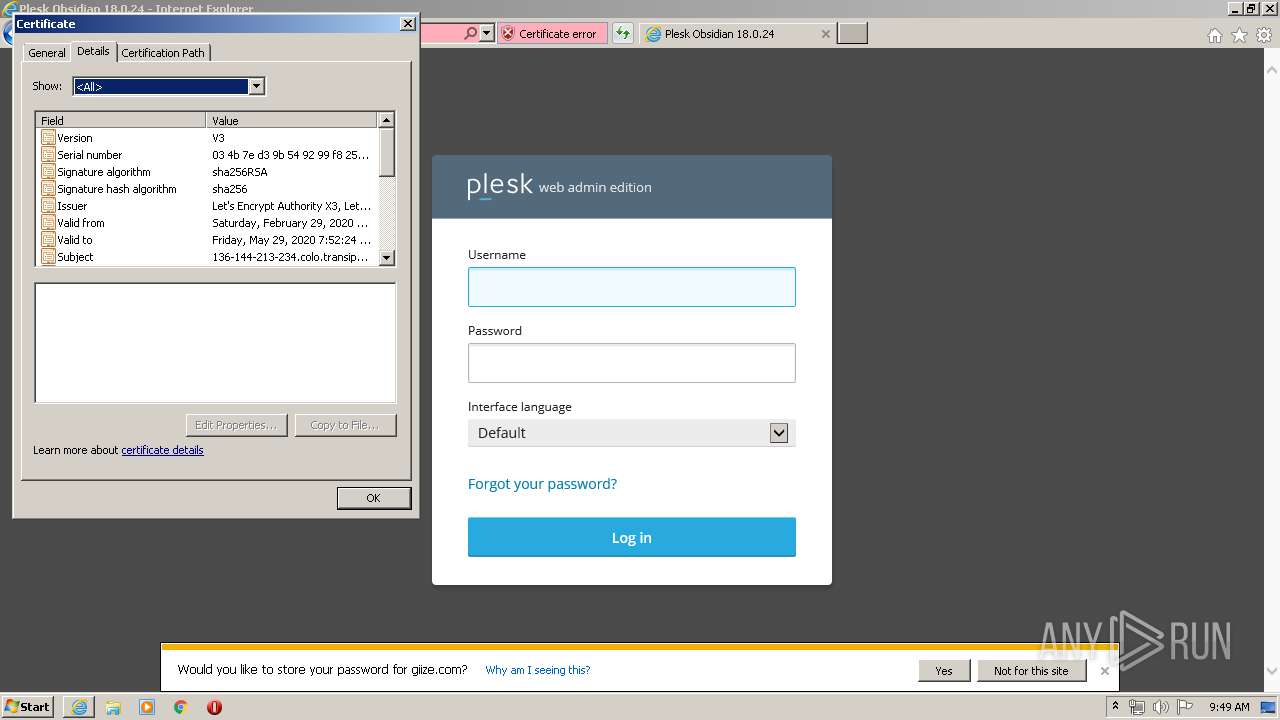
Task: Select the Serial number field row
Action: 207,155
